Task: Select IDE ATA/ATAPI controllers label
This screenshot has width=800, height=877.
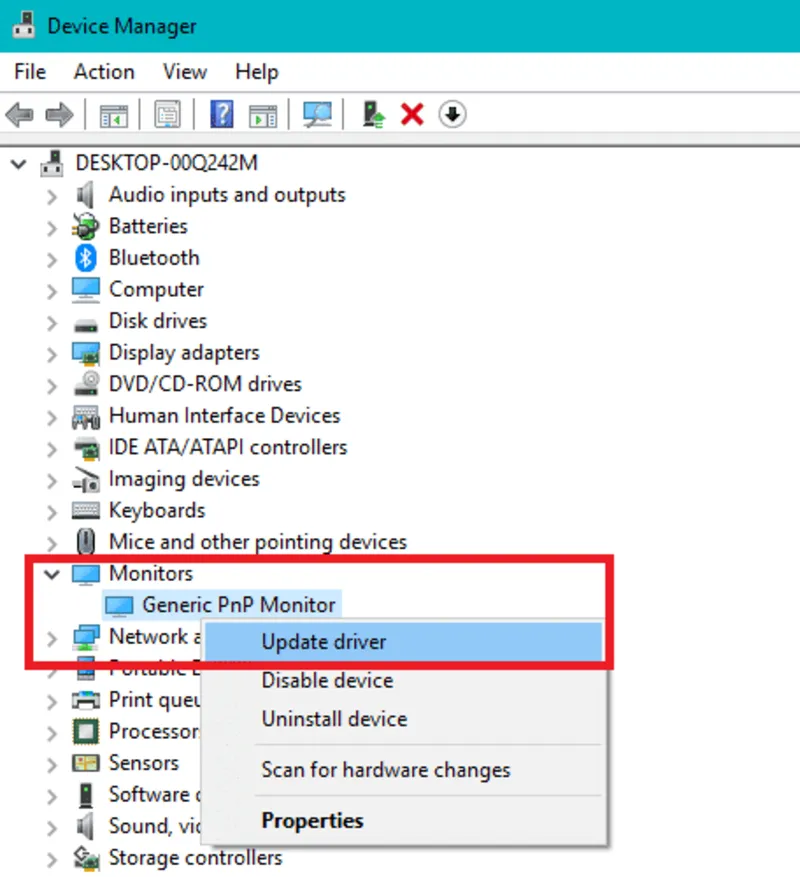Action: click(x=228, y=447)
